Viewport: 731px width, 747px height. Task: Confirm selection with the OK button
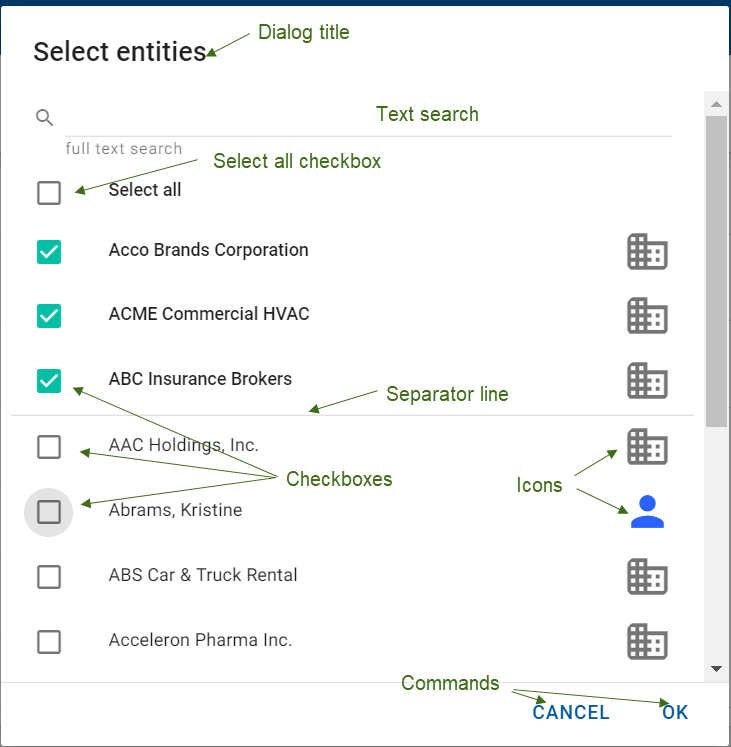click(675, 712)
